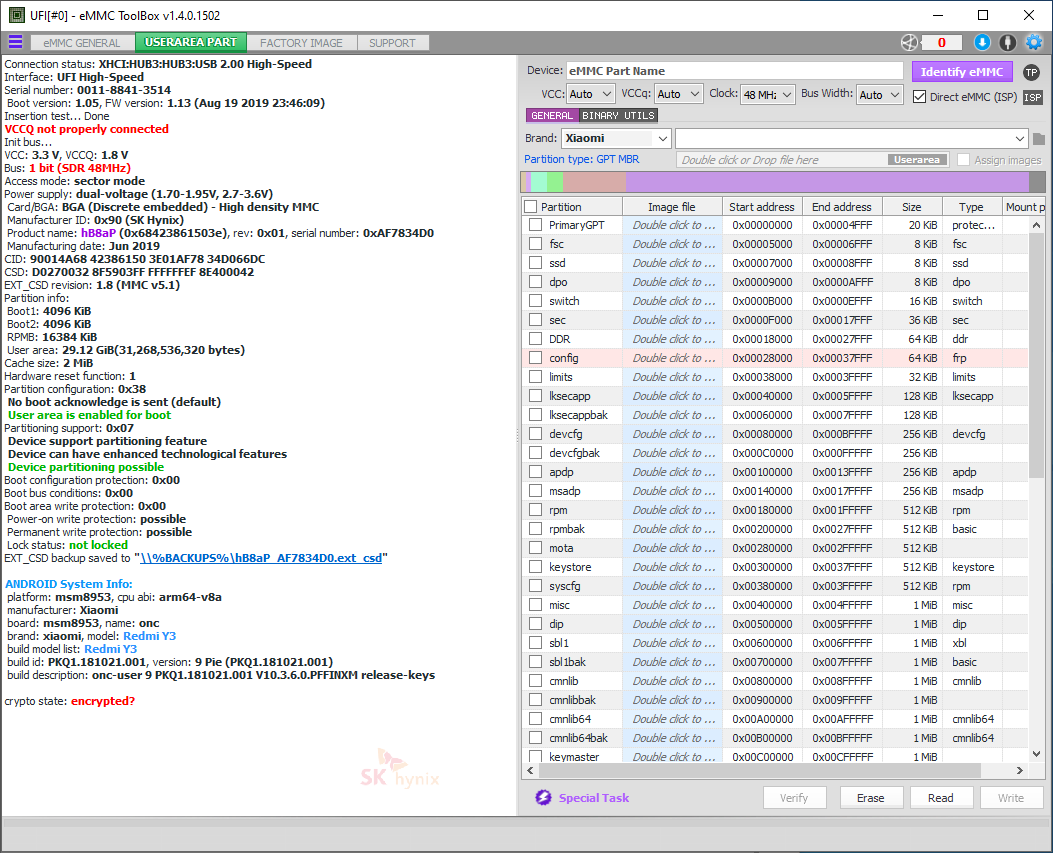The height and width of the screenshot is (853, 1053).
Task: Open the hamburger main menu
Action: (15, 42)
